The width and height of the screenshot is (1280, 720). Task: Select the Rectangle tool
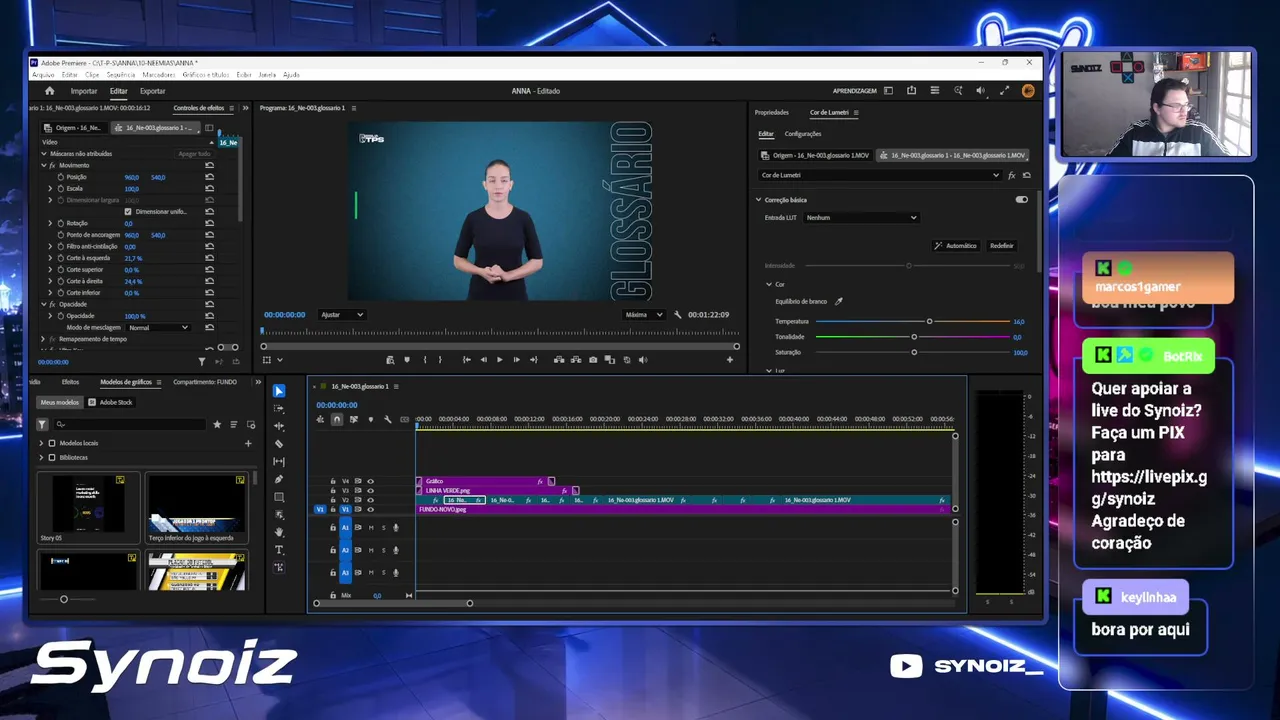coord(279,497)
